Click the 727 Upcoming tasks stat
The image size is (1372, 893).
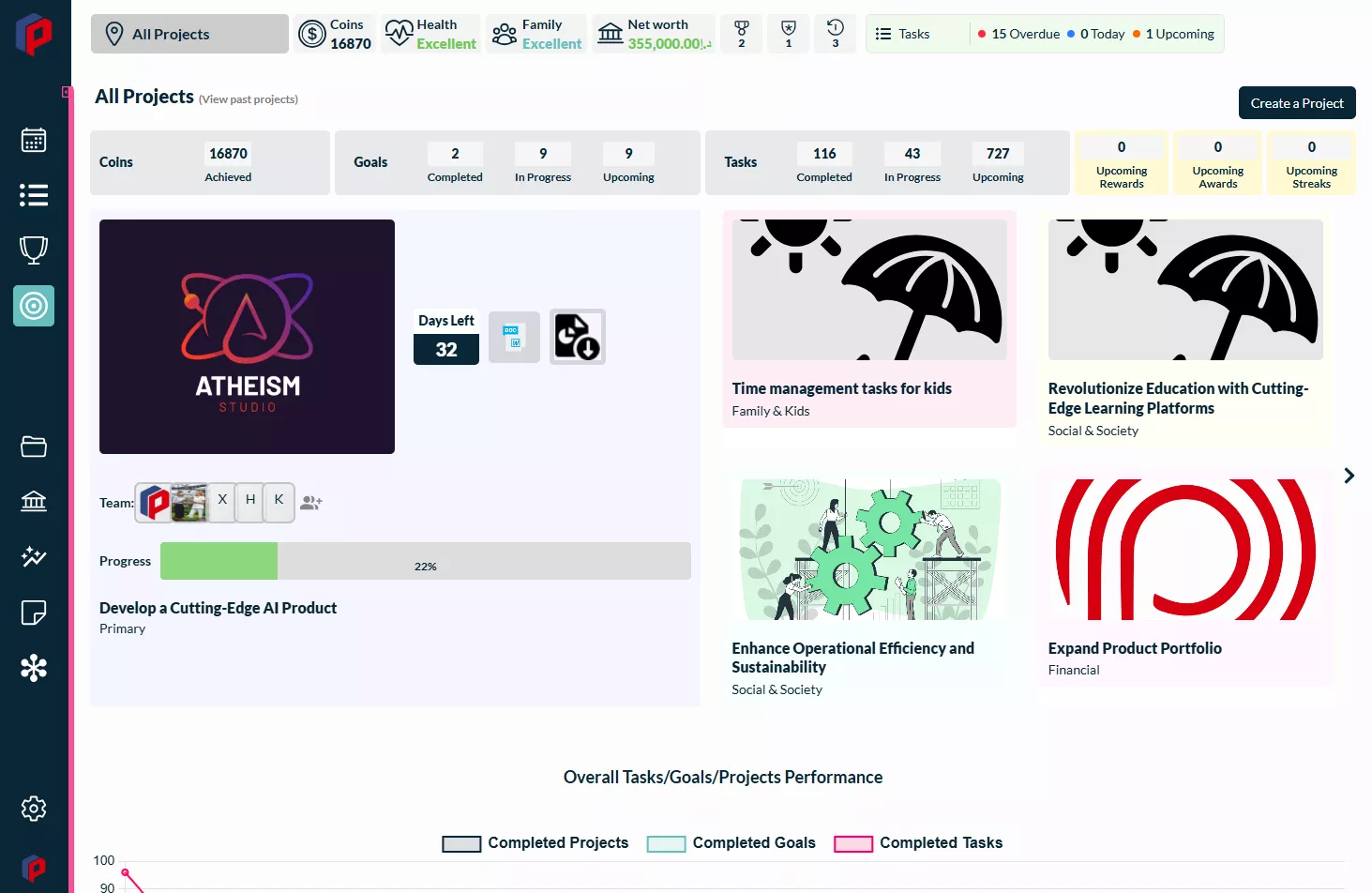point(998,163)
